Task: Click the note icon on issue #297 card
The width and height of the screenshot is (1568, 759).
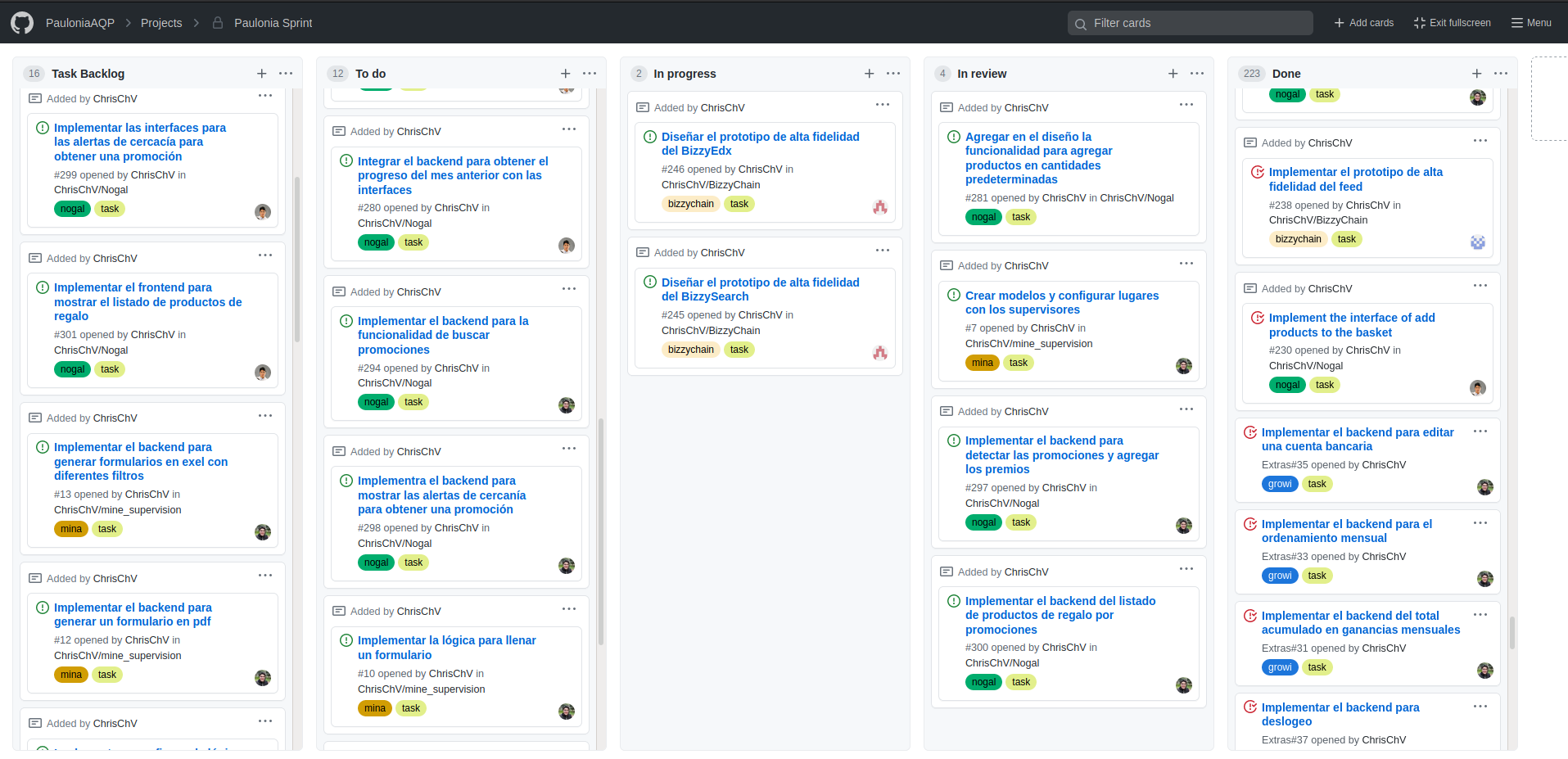Action: coord(947,411)
